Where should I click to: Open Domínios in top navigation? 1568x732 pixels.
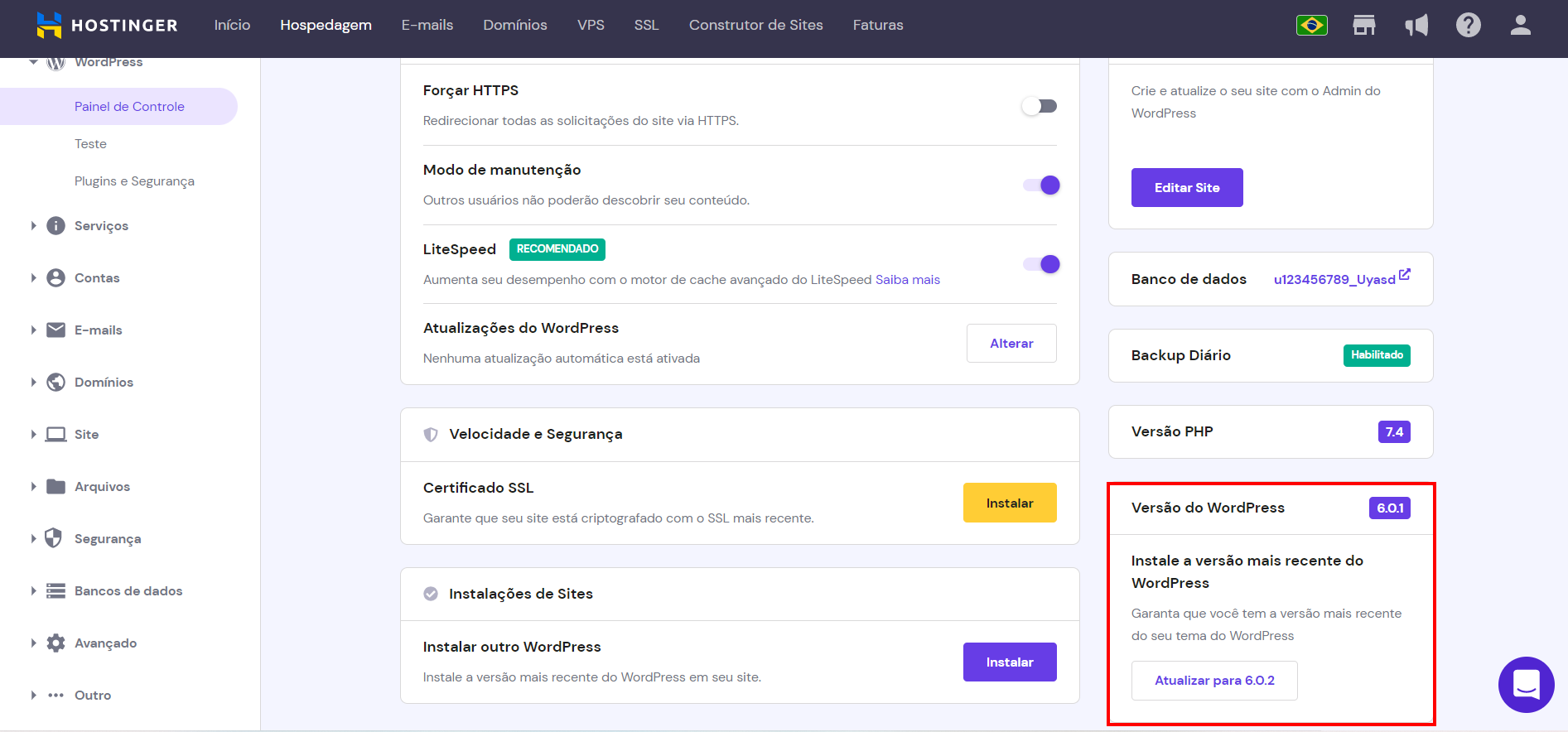[515, 25]
